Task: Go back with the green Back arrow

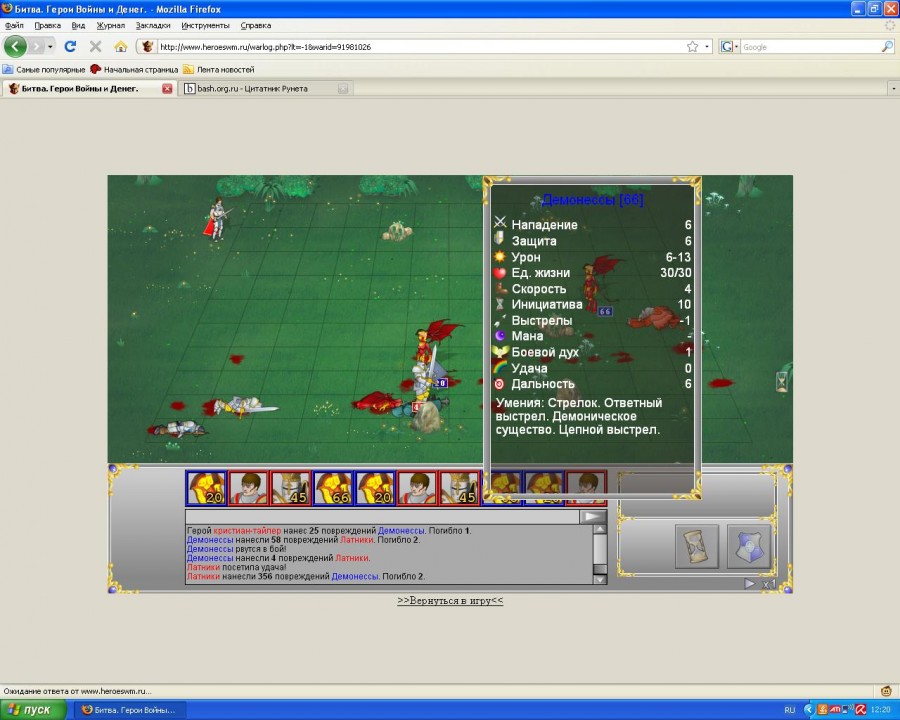Action: [15, 47]
